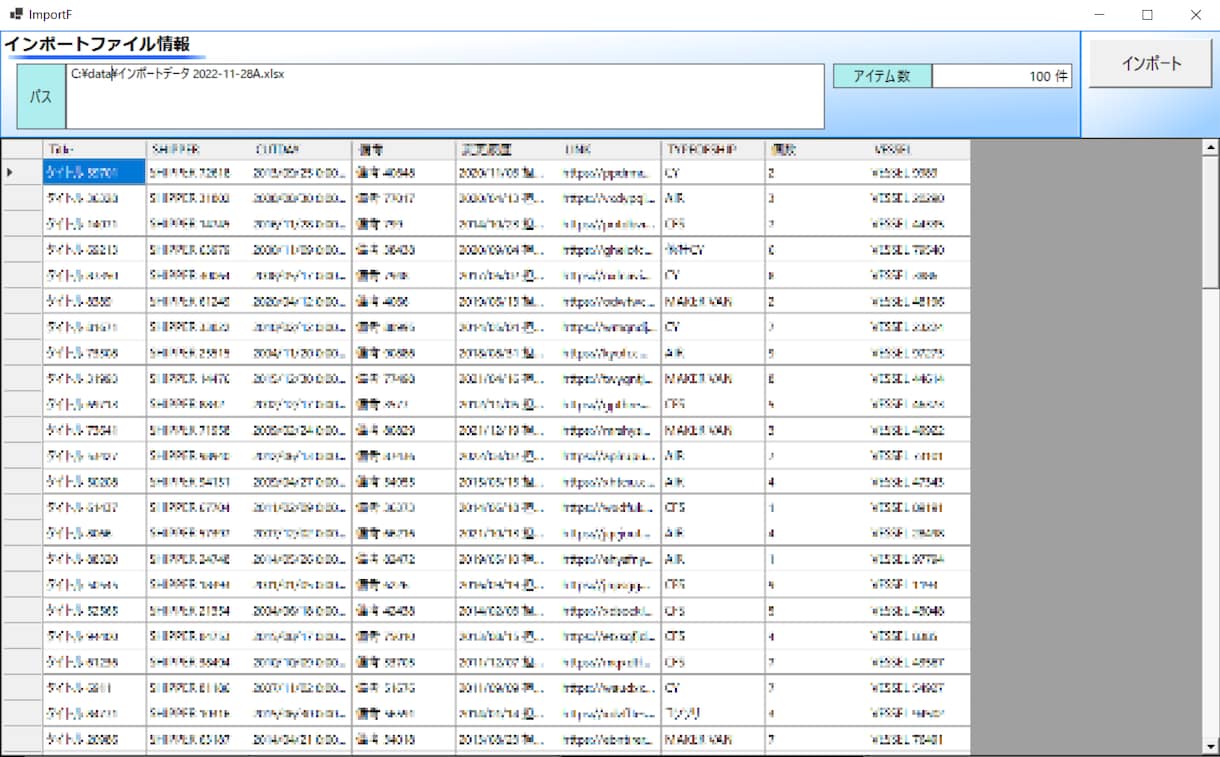This screenshot has width=1220, height=757.
Task: Select the SHIPPER 72618 cell
Action: [x=197, y=172]
